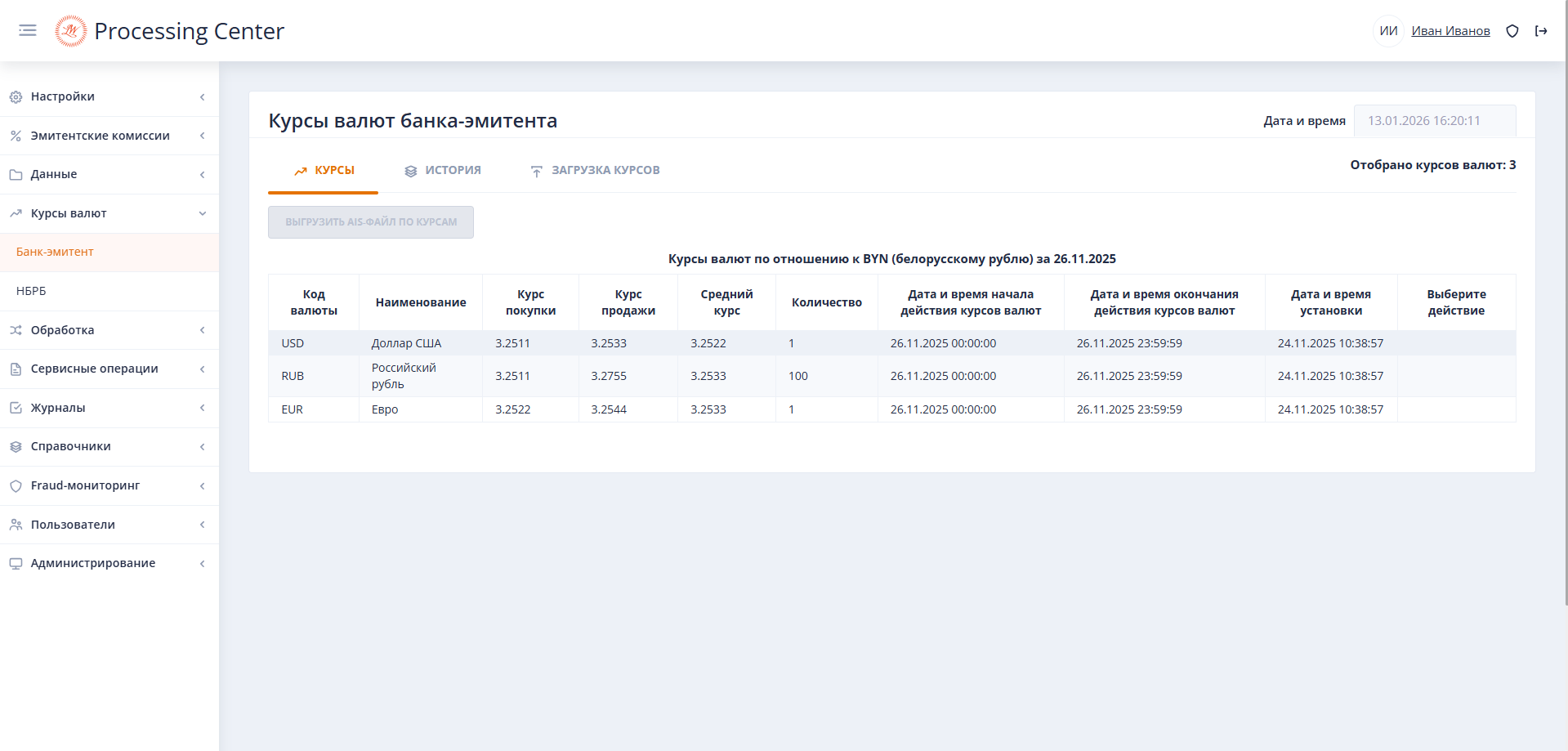Click the shield icon near username
1568x751 pixels.
point(1512,31)
